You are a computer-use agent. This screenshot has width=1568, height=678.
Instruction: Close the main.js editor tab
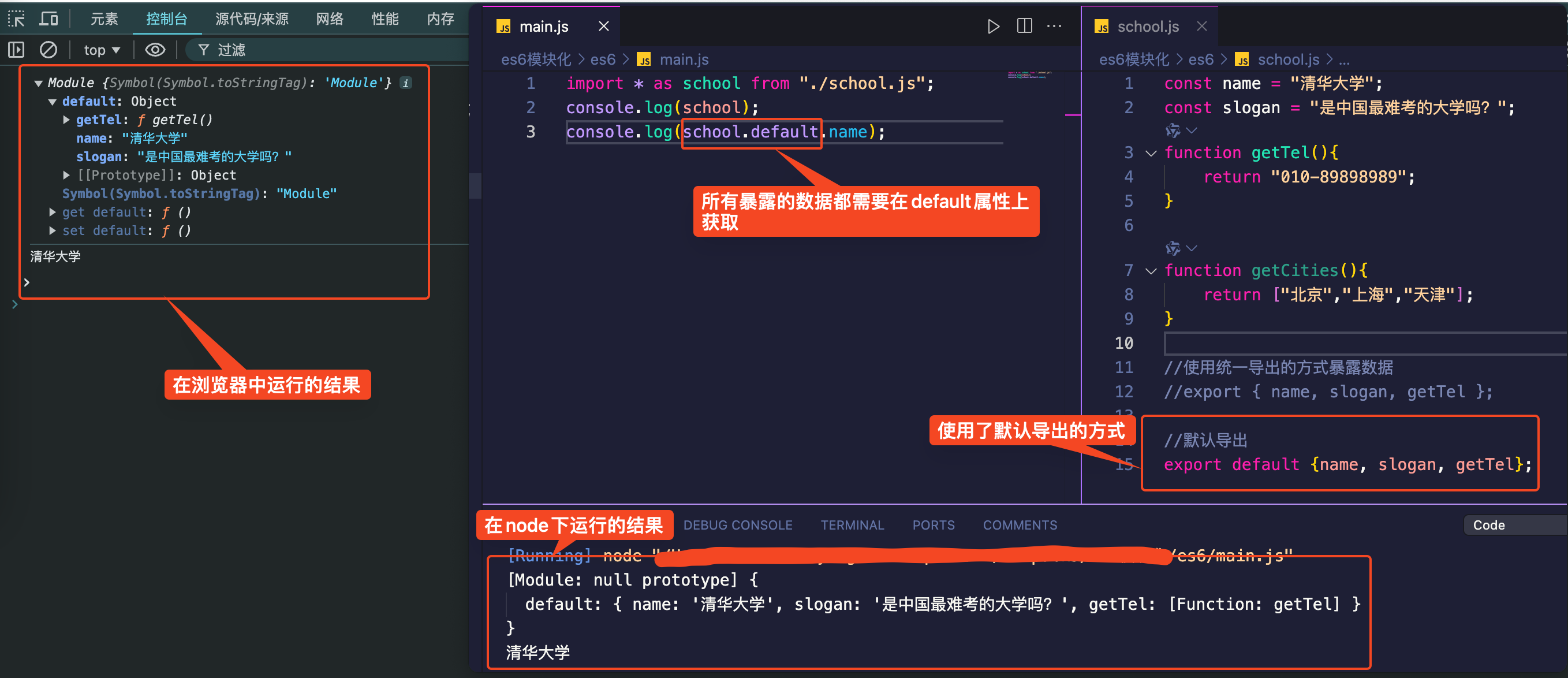pos(603,26)
